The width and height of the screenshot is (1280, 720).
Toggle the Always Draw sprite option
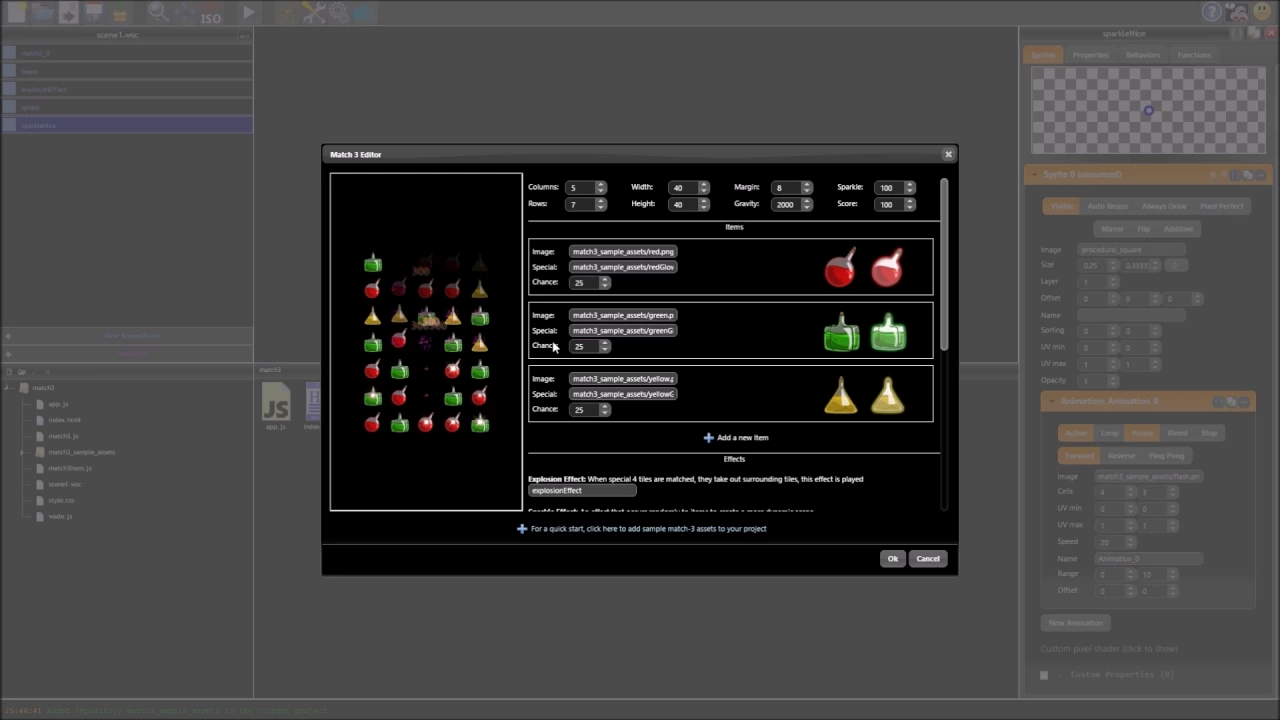tap(1164, 206)
